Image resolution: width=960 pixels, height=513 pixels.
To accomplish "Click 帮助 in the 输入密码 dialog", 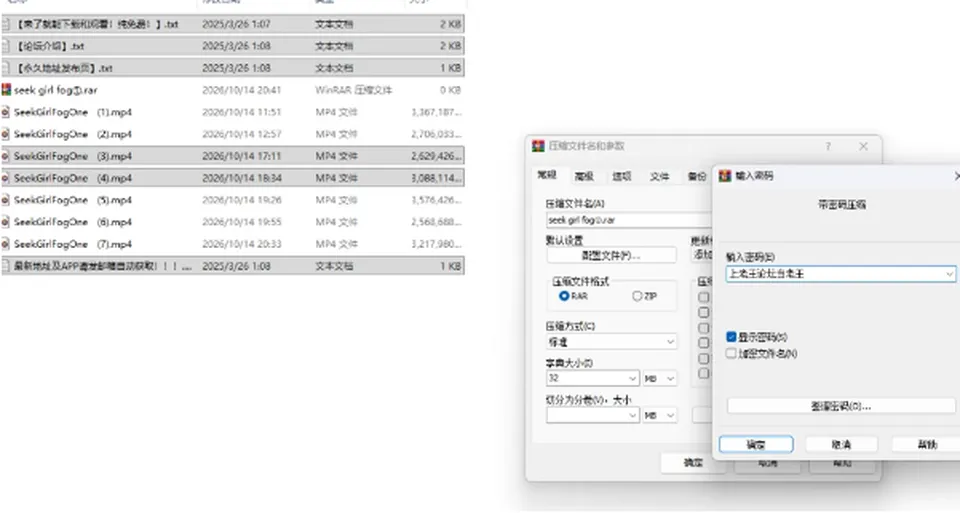I will (x=927, y=444).
